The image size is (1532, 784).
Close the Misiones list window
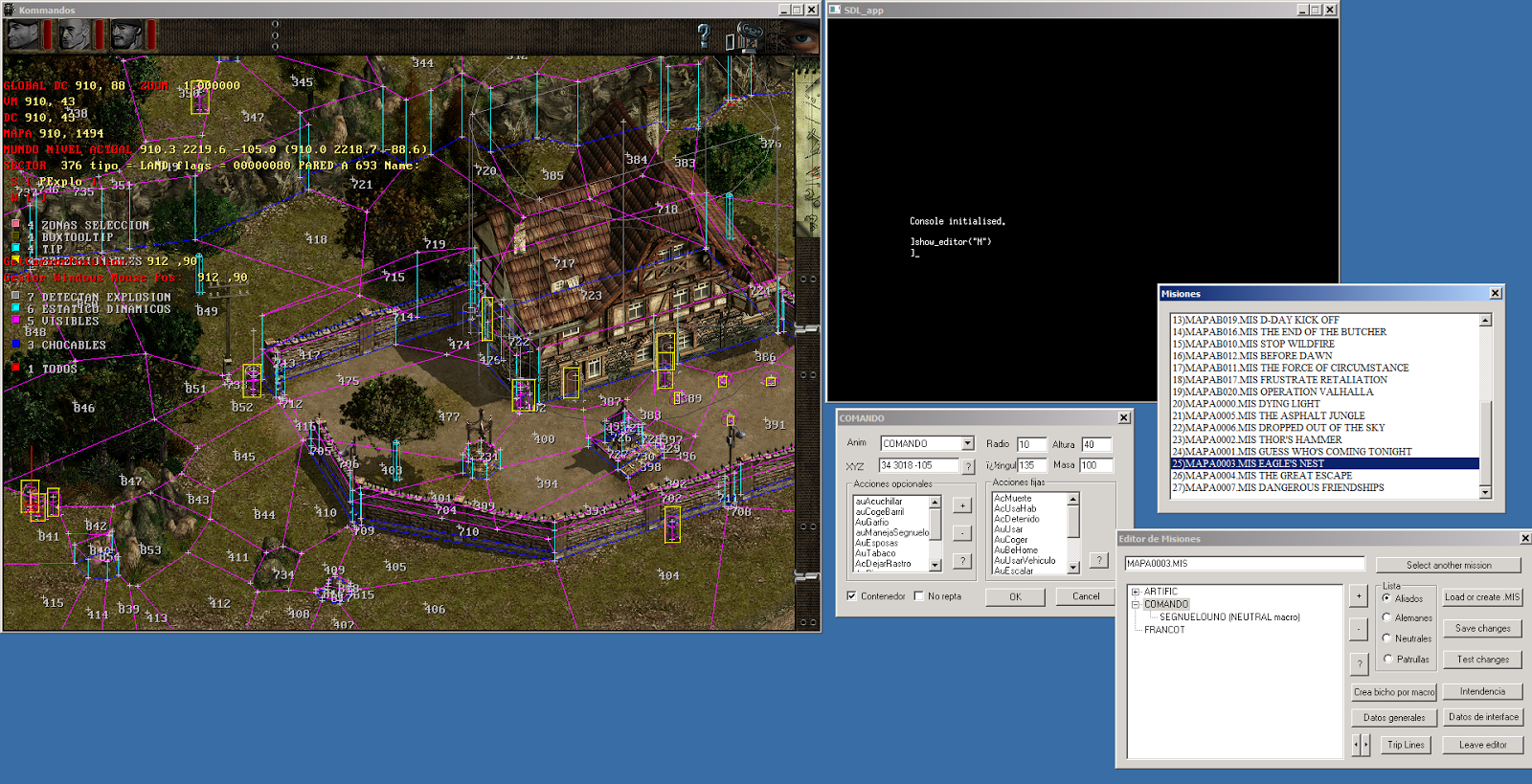(1496, 294)
